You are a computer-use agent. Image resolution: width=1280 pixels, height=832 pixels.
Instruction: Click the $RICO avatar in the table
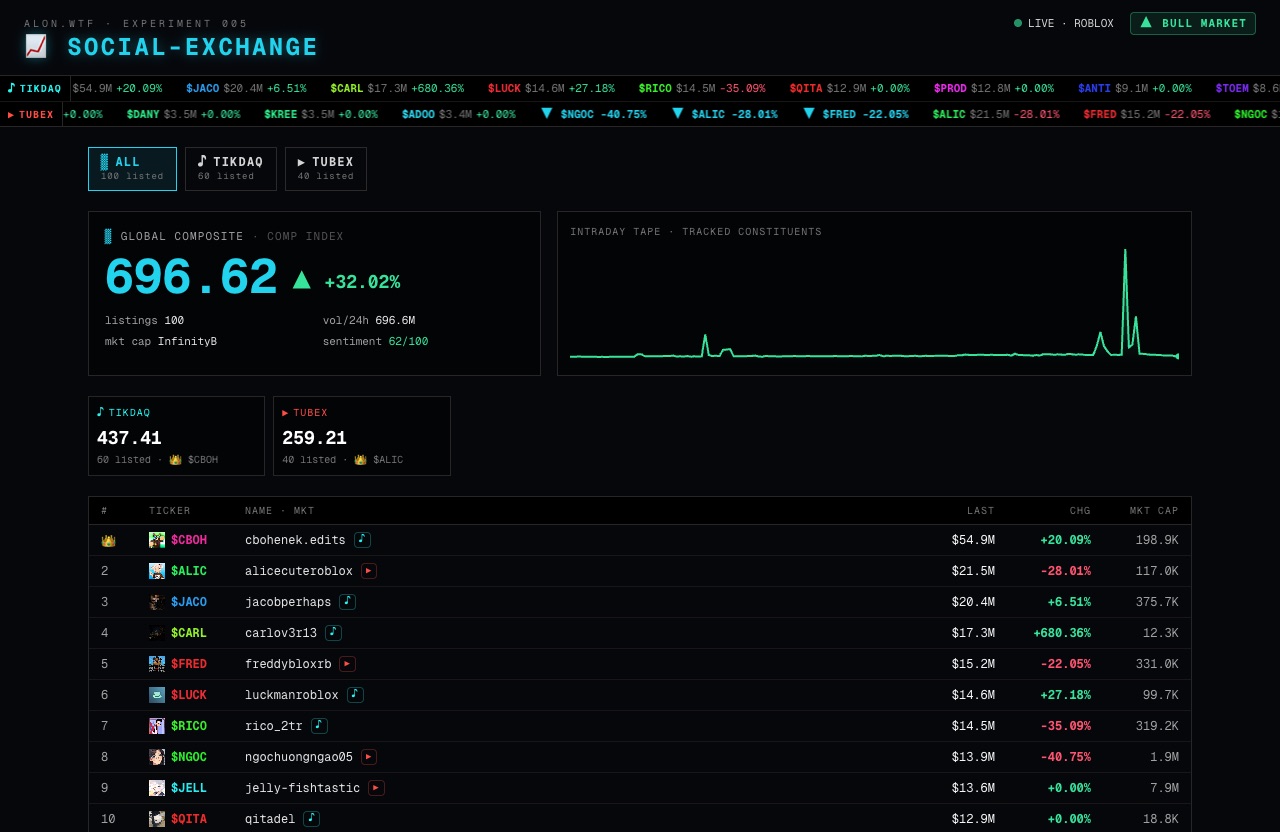(x=157, y=726)
